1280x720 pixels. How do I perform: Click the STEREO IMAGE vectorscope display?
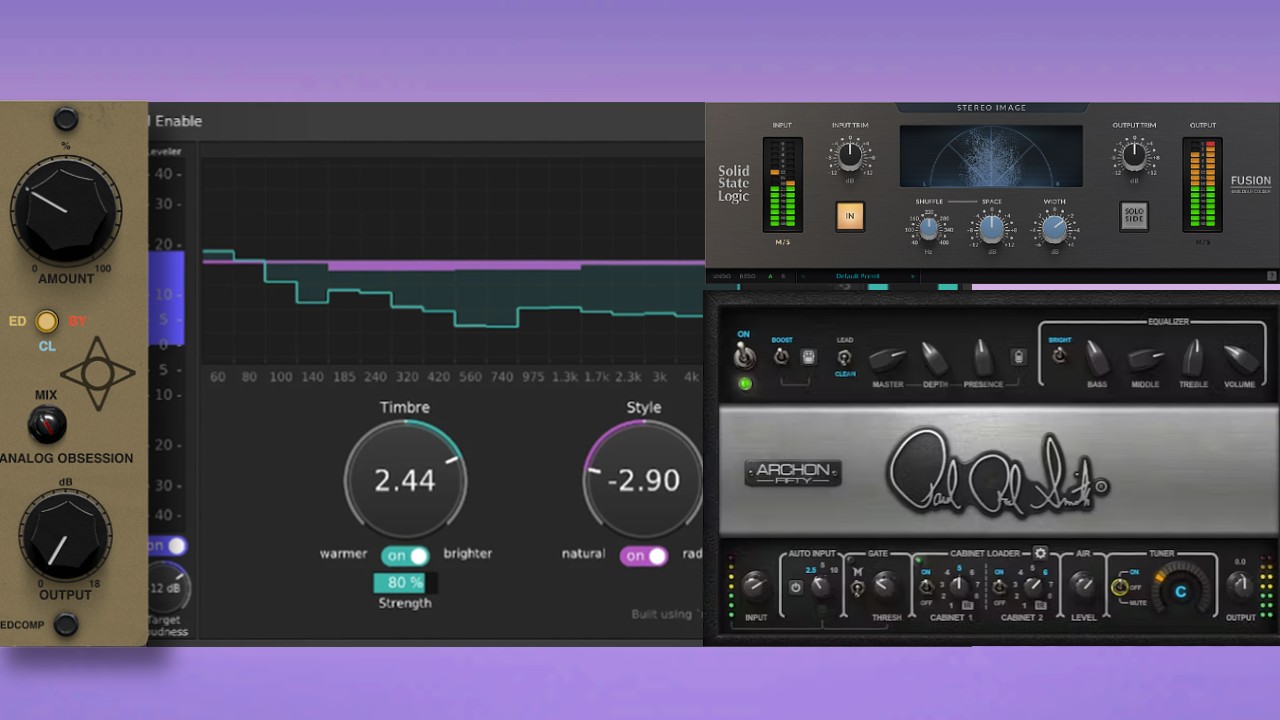click(x=991, y=156)
